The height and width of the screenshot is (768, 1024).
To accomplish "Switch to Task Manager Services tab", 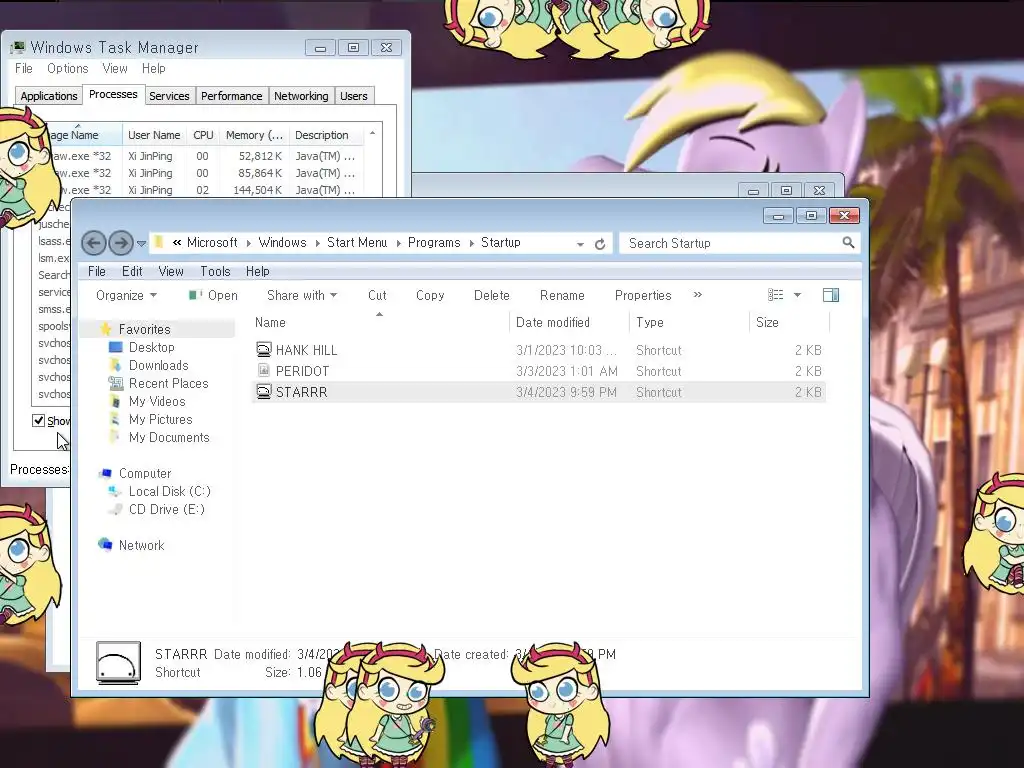I will tap(169, 96).
